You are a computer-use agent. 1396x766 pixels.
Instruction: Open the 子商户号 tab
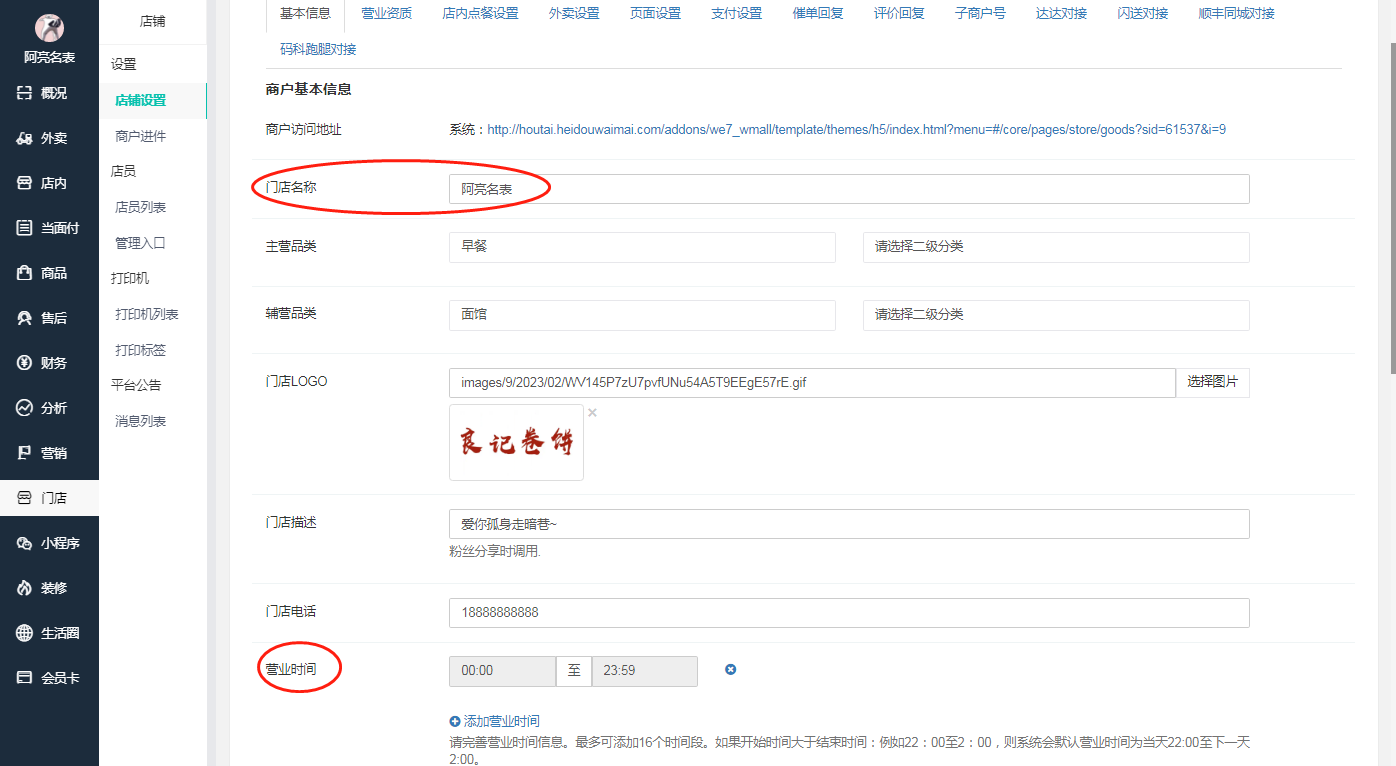pos(980,14)
